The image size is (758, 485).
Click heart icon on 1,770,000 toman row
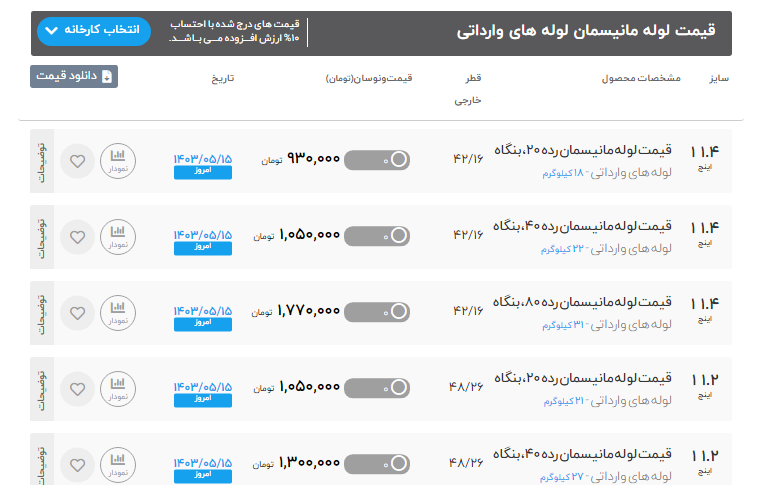click(77, 312)
